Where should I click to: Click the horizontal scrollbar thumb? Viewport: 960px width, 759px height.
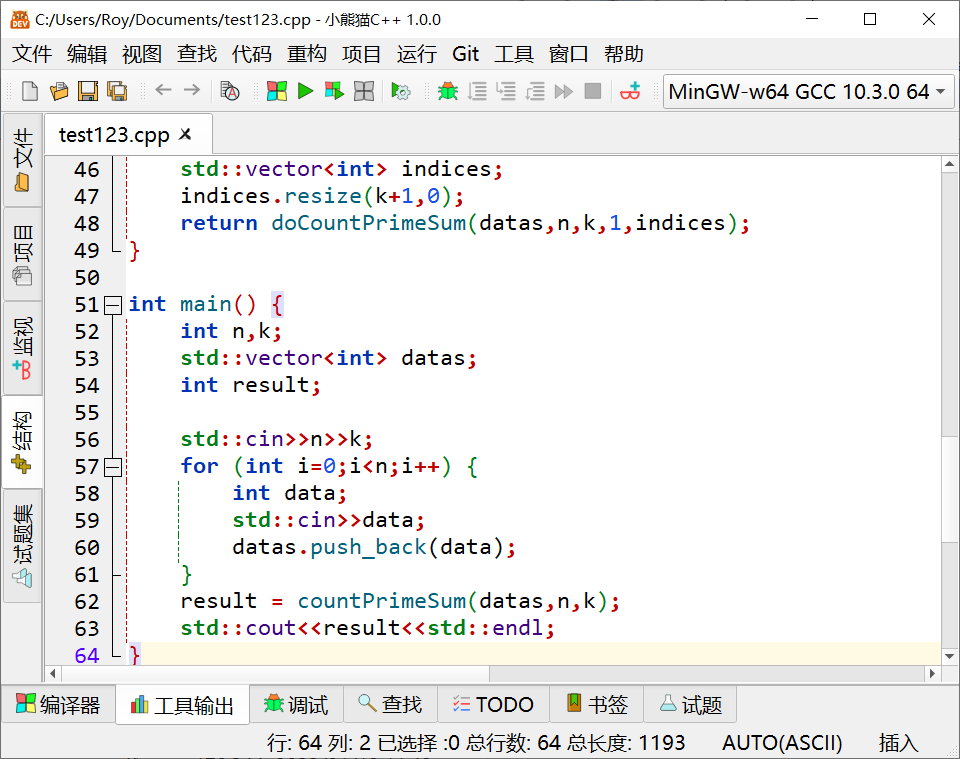[276, 674]
